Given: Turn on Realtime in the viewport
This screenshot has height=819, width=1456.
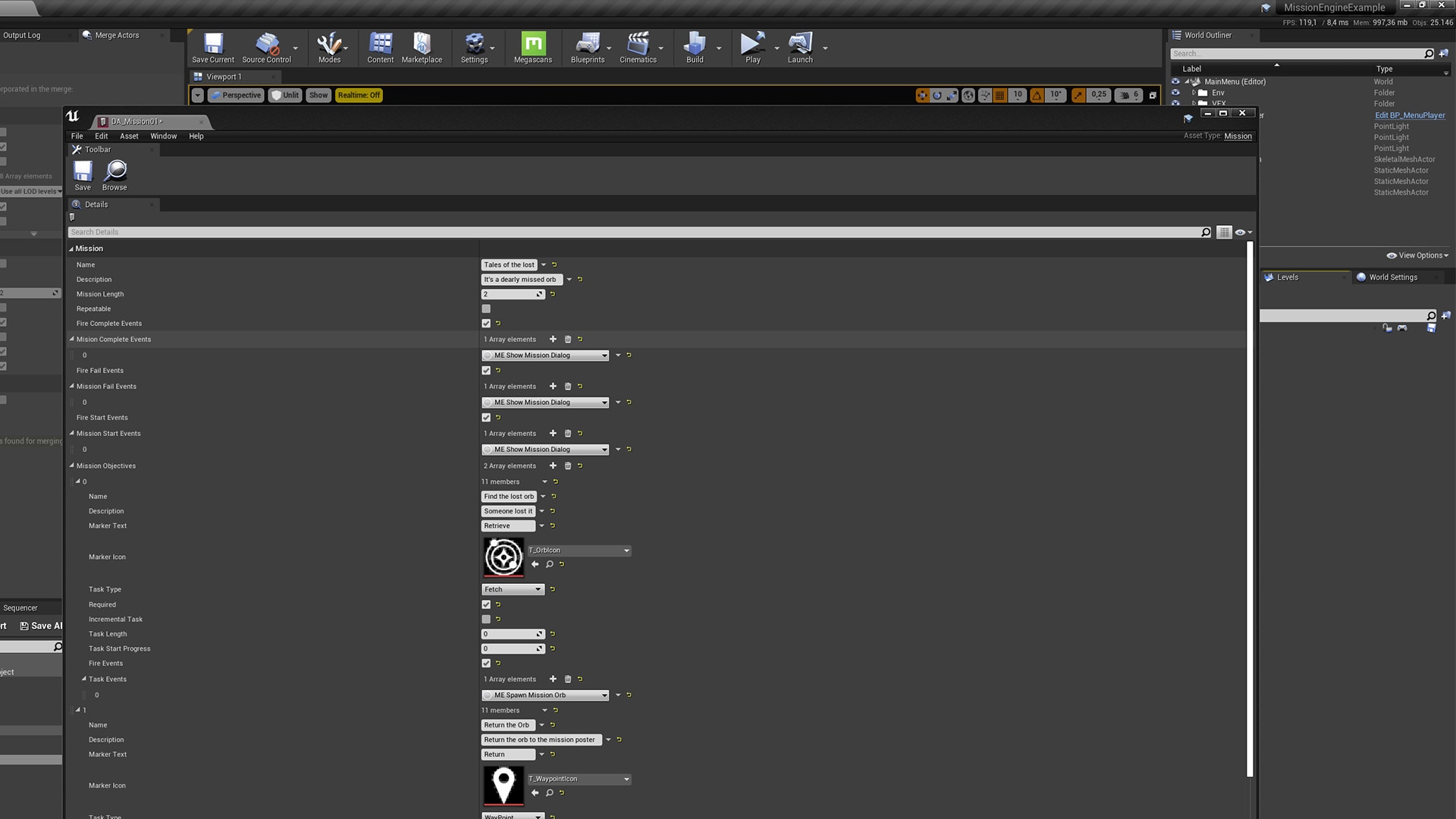Looking at the screenshot, I should [x=358, y=95].
